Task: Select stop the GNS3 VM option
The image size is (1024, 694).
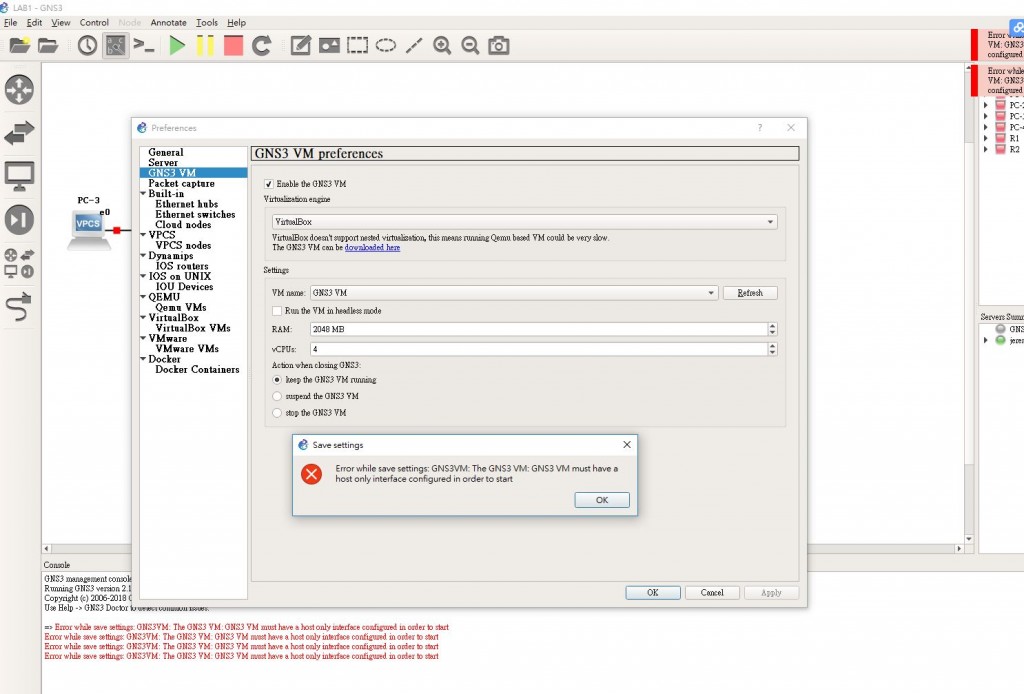Action: point(277,413)
